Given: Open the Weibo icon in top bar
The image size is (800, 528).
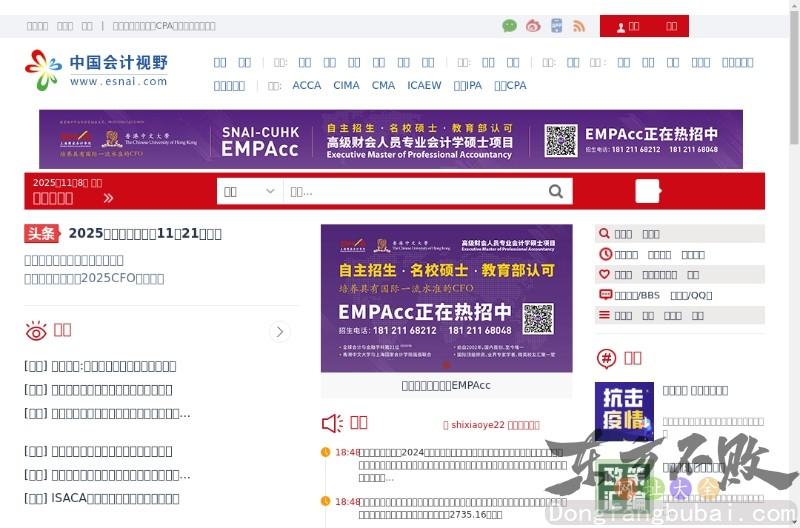Looking at the screenshot, I should [x=533, y=26].
